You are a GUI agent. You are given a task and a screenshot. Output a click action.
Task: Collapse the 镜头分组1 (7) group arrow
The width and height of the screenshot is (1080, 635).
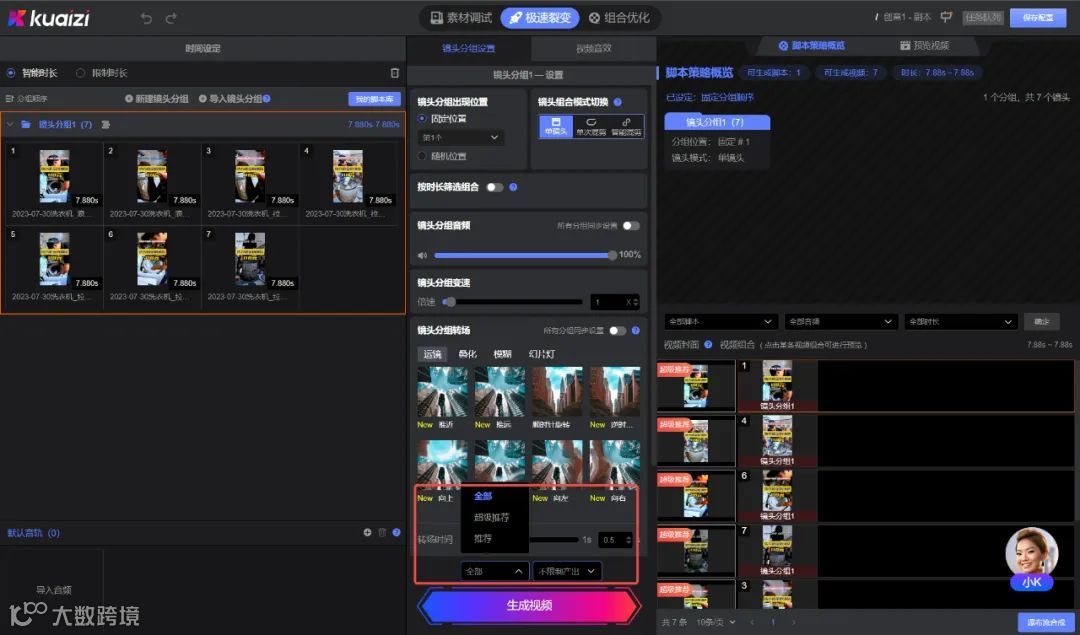10,125
